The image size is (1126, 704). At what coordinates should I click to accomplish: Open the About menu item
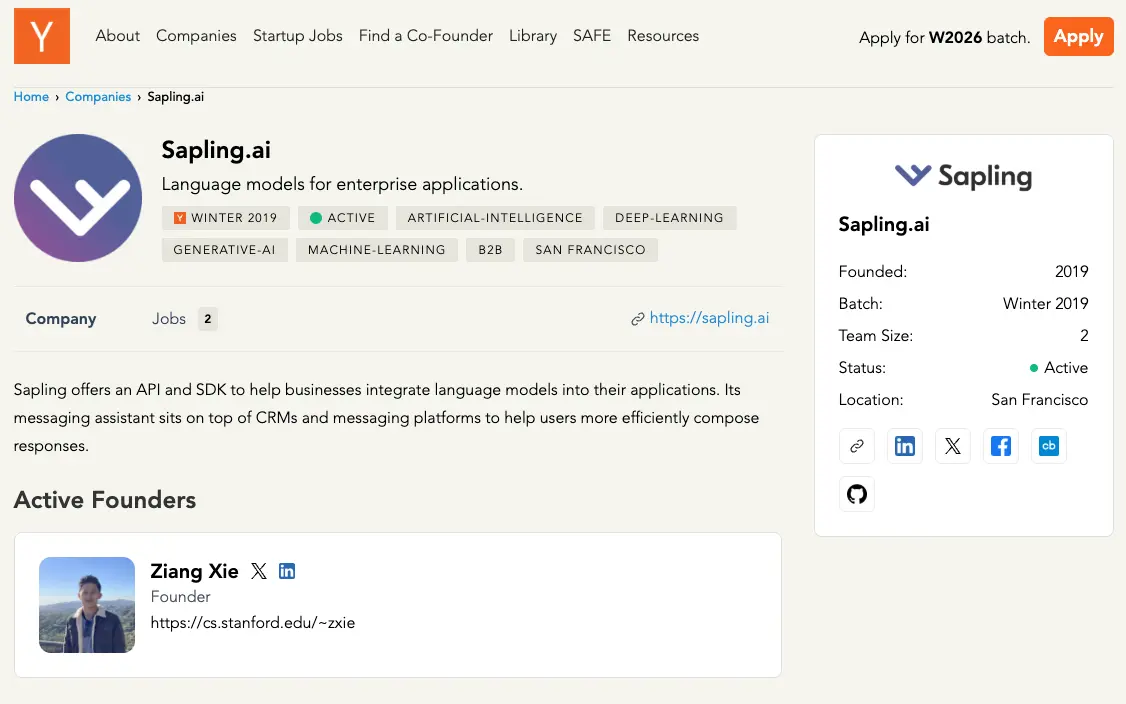pos(118,36)
